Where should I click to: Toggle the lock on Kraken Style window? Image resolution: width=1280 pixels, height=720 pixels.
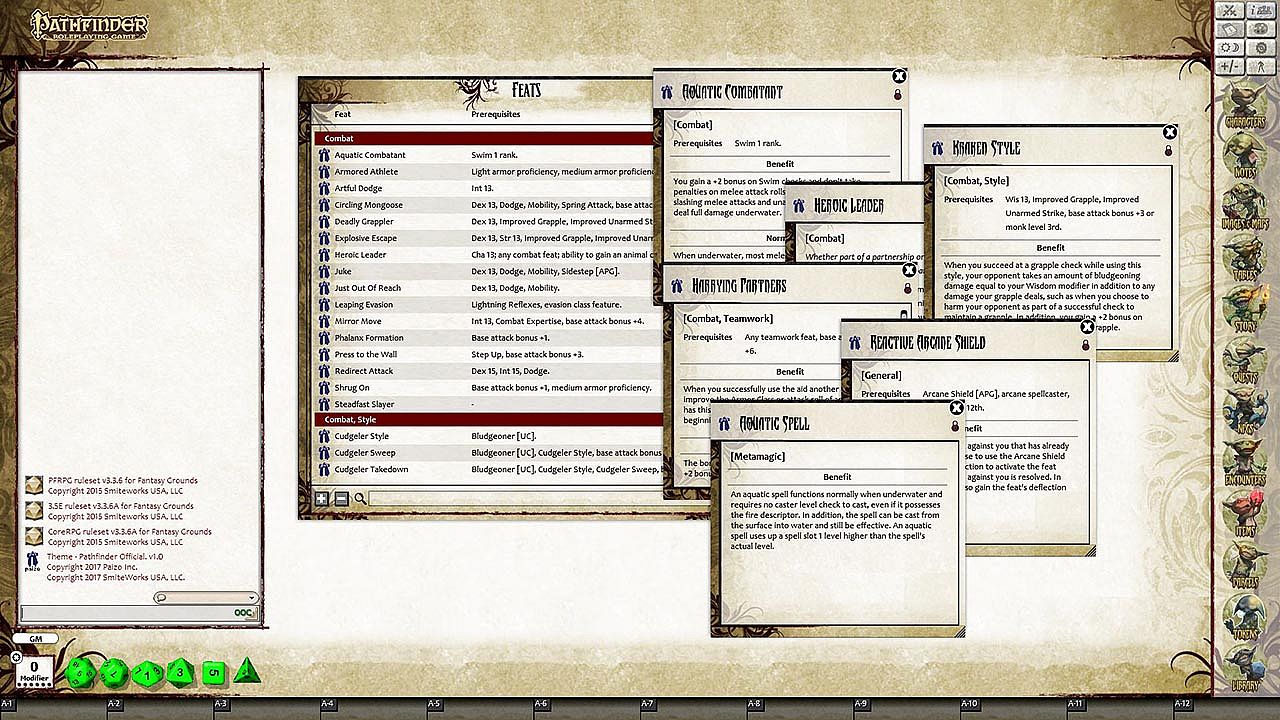pyautogui.click(x=1168, y=151)
